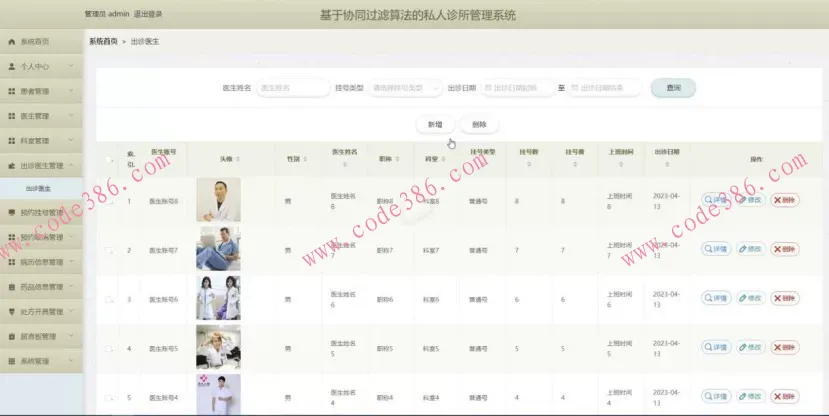Sort table by 科室 column arrows

[443, 159]
